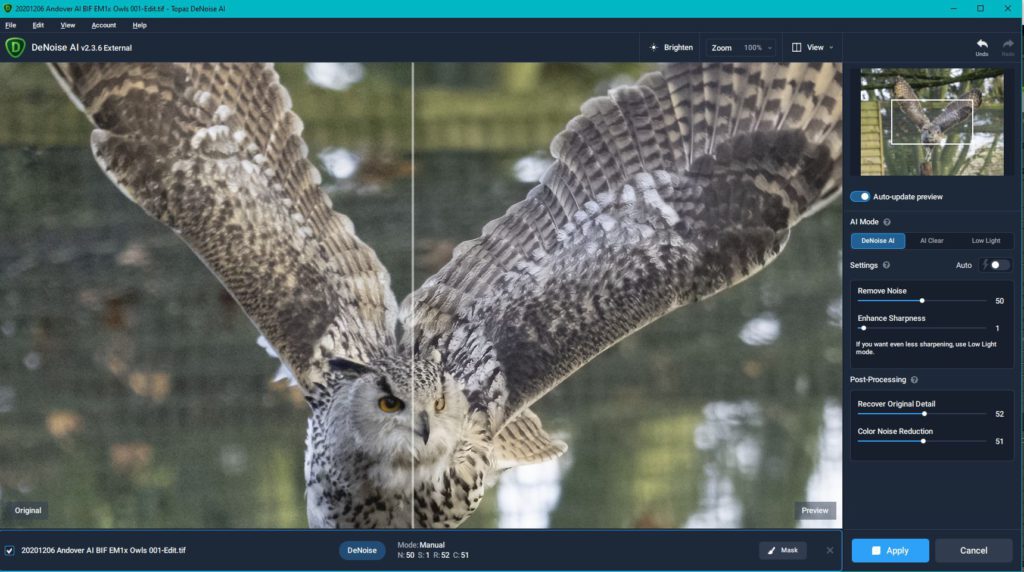Viewport: 1024px width, 572px height.
Task: Click the DeNoise AI shield logo
Action: click(15, 48)
